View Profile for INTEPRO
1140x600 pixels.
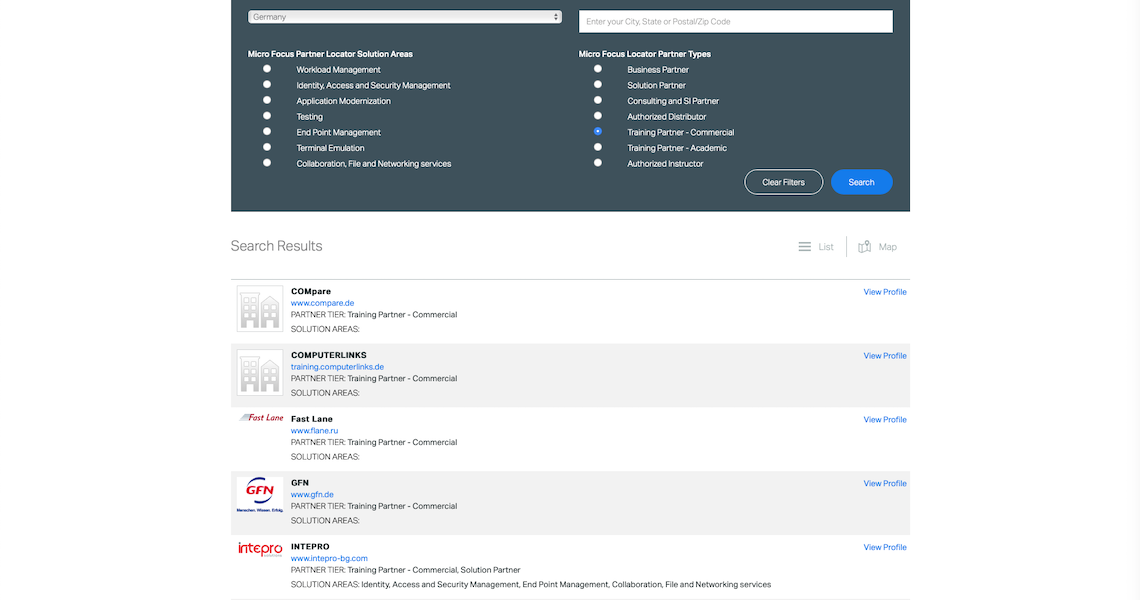tap(885, 547)
